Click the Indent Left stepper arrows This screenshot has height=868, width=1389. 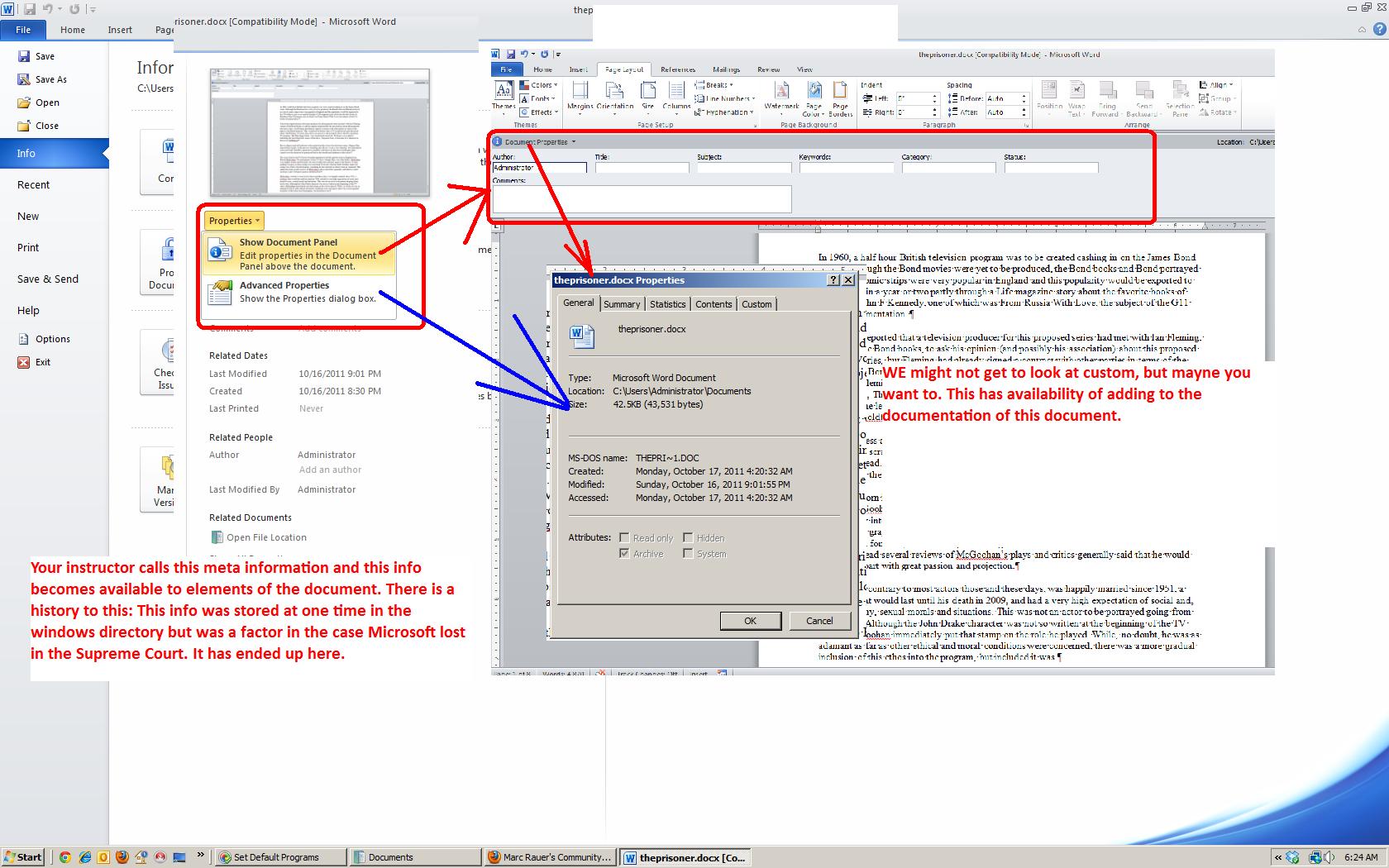(934, 98)
